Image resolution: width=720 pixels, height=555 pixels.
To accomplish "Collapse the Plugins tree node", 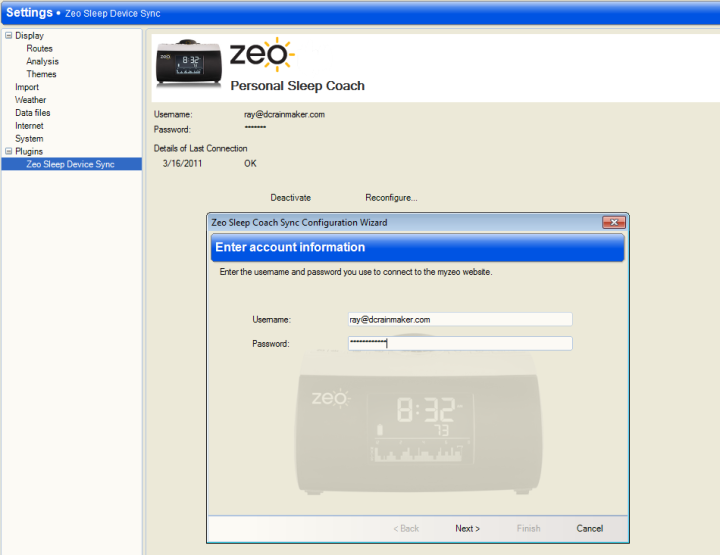I will click(8, 151).
